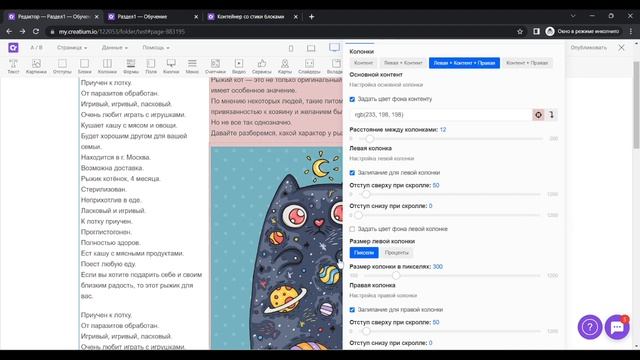This screenshot has height=360, width=640.
Task: Open the Страница dropdown menu
Action: pyautogui.click(x=72, y=48)
